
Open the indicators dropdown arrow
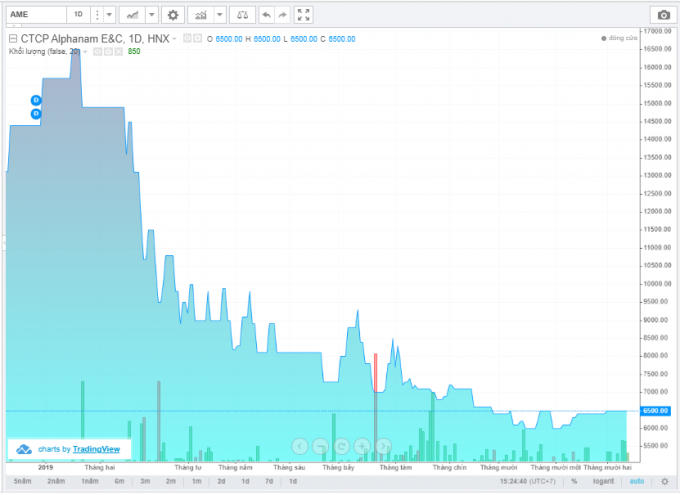coord(219,15)
